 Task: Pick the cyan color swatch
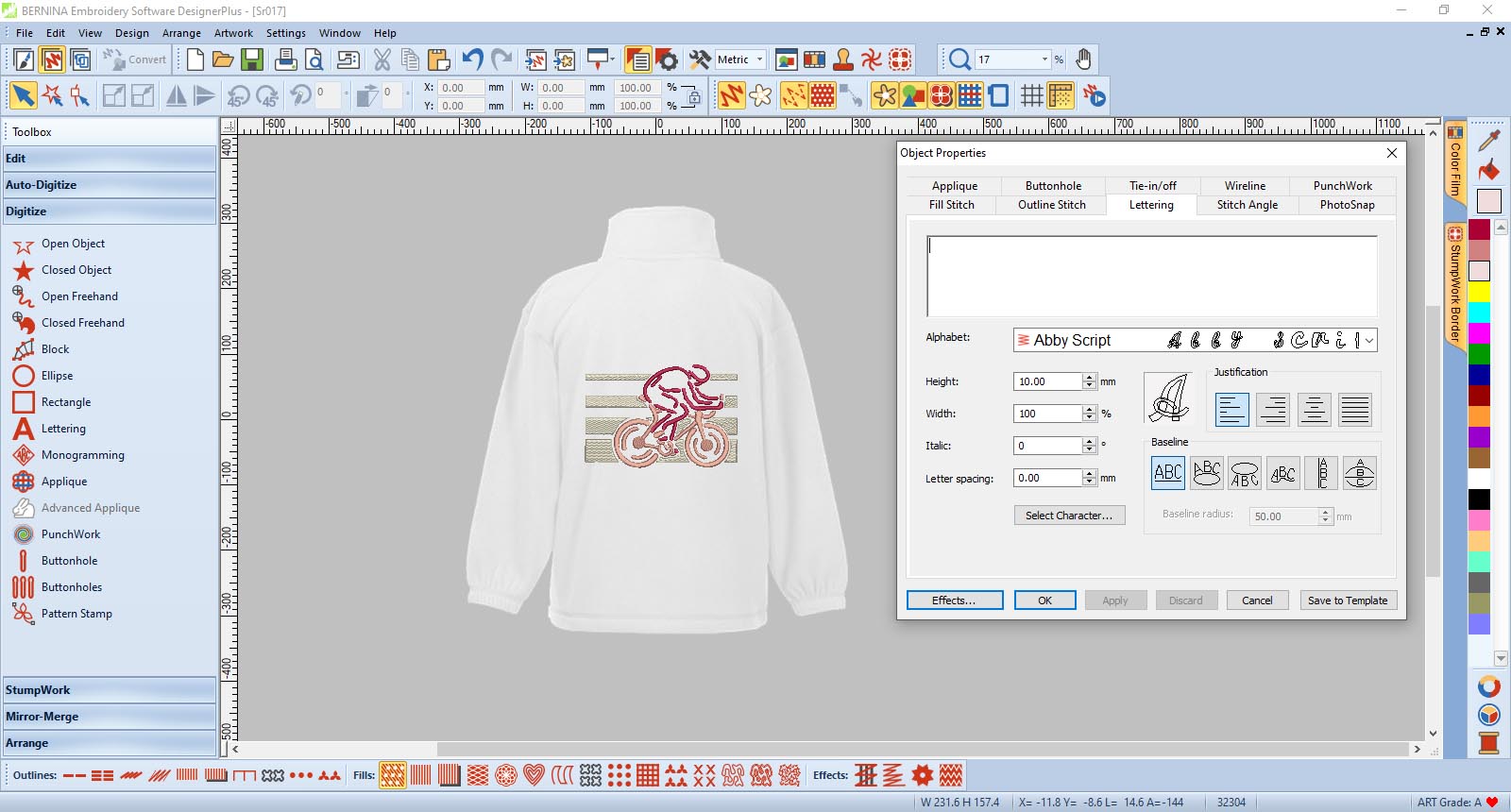pyautogui.click(x=1479, y=313)
